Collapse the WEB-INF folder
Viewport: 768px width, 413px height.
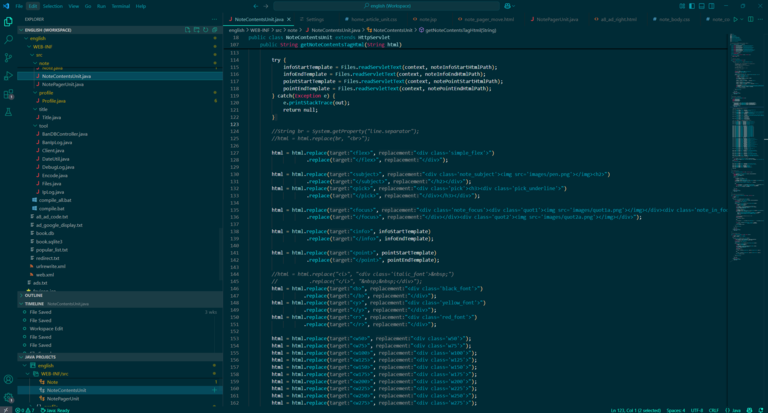(x=29, y=47)
